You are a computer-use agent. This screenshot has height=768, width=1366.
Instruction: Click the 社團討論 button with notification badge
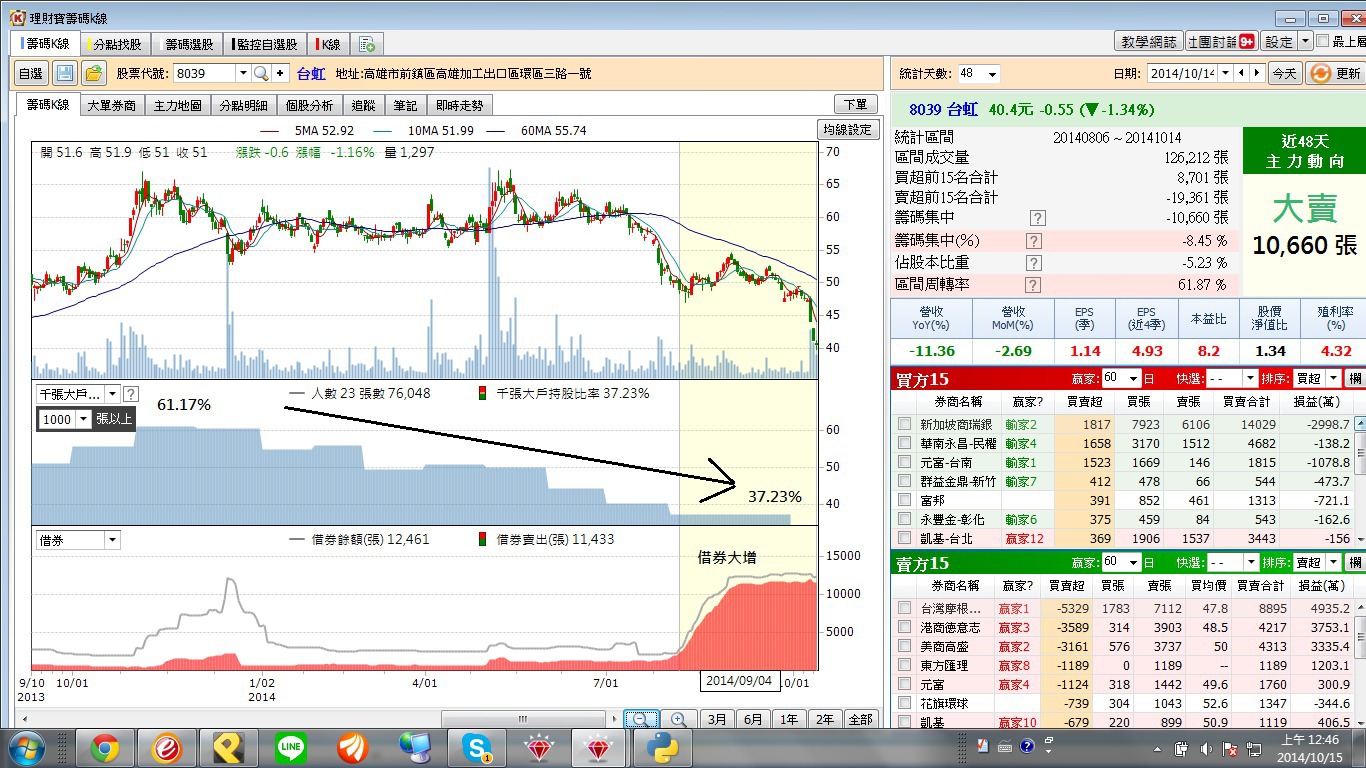click(x=1221, y=42)
